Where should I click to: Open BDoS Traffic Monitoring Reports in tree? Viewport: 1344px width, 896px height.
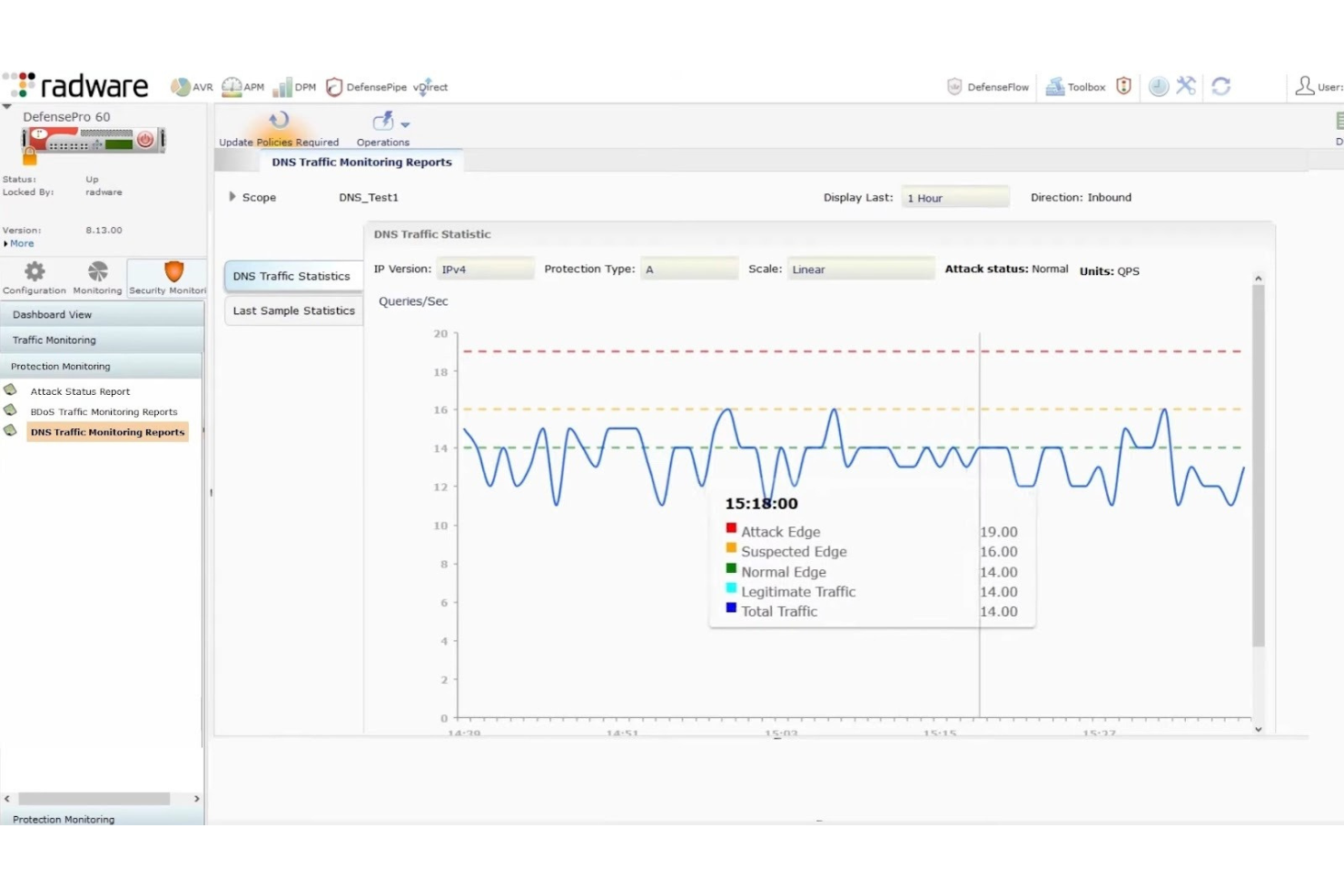click(x=104, y=411)
